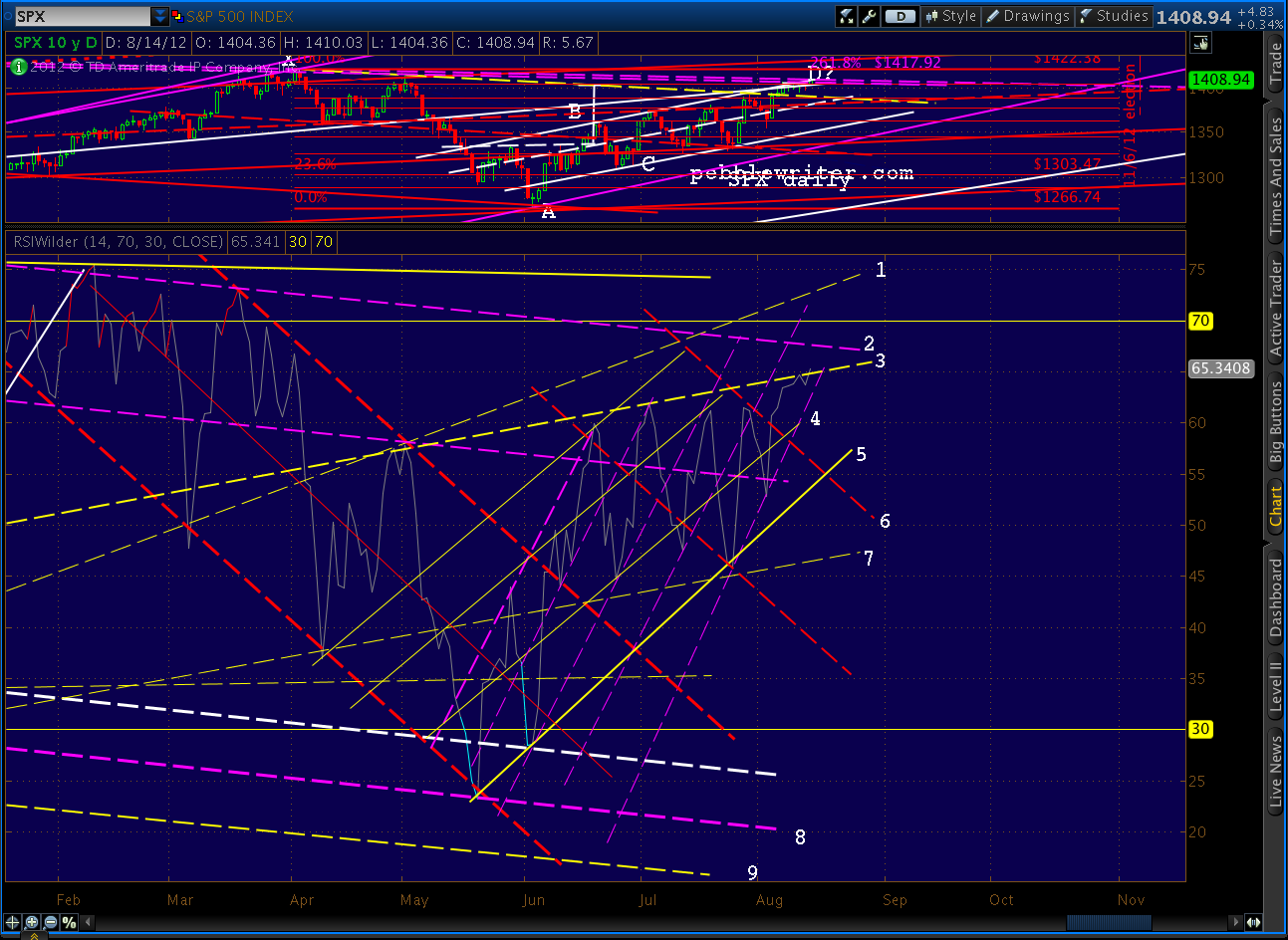Zoom out using the minus magnifier
Viewport: 1288px width, 940px height.
pyautogui.click(x=50, y=923)
